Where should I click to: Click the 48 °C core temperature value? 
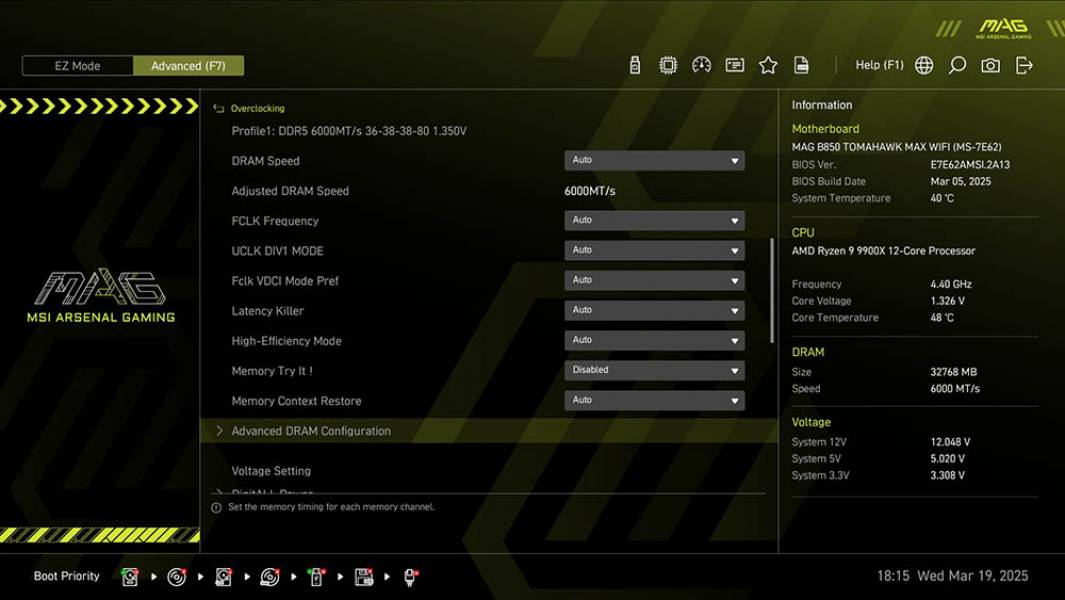tap(942, 318)
